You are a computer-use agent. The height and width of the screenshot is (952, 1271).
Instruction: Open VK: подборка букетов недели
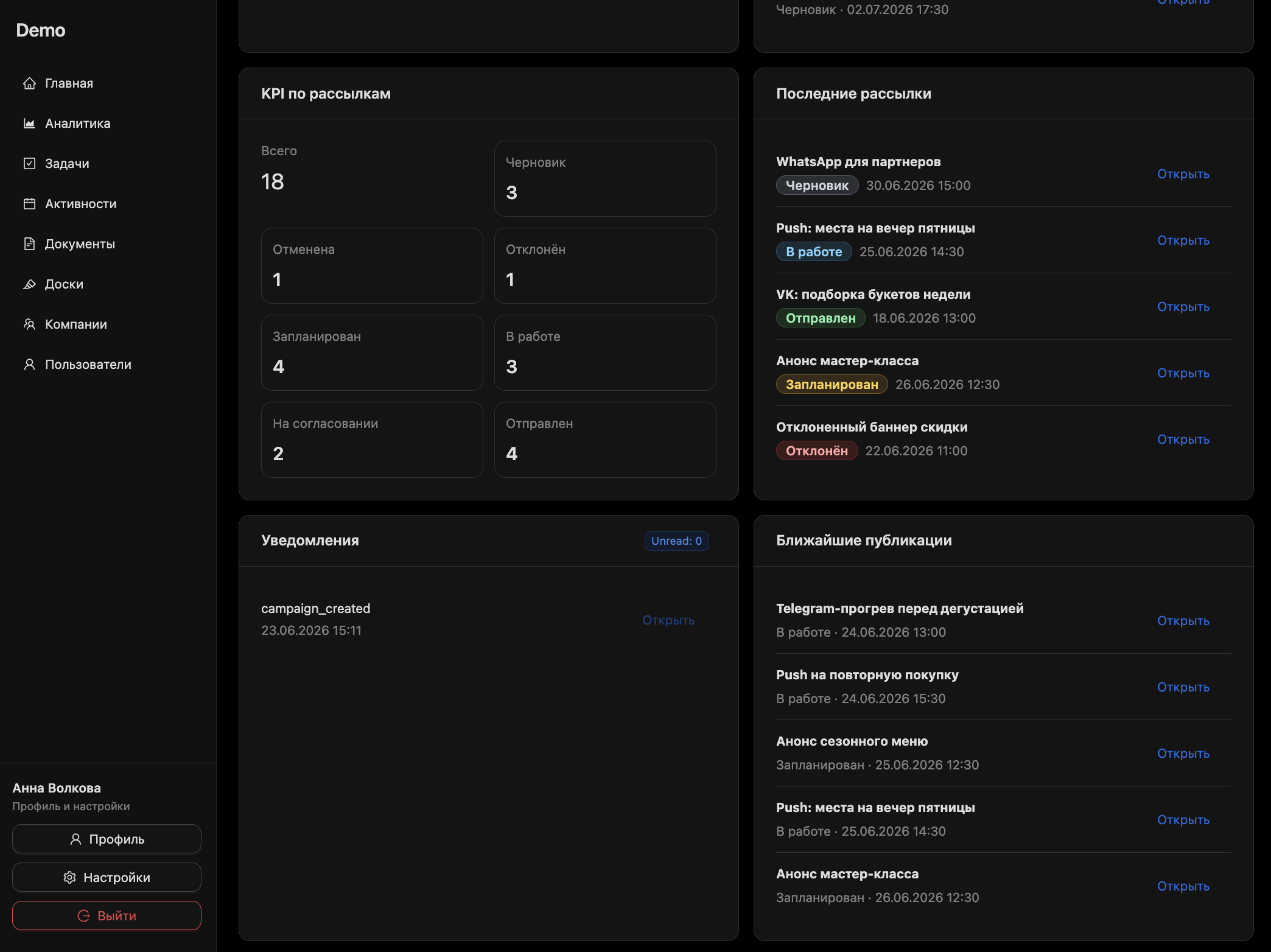[x=1183, y=307]
